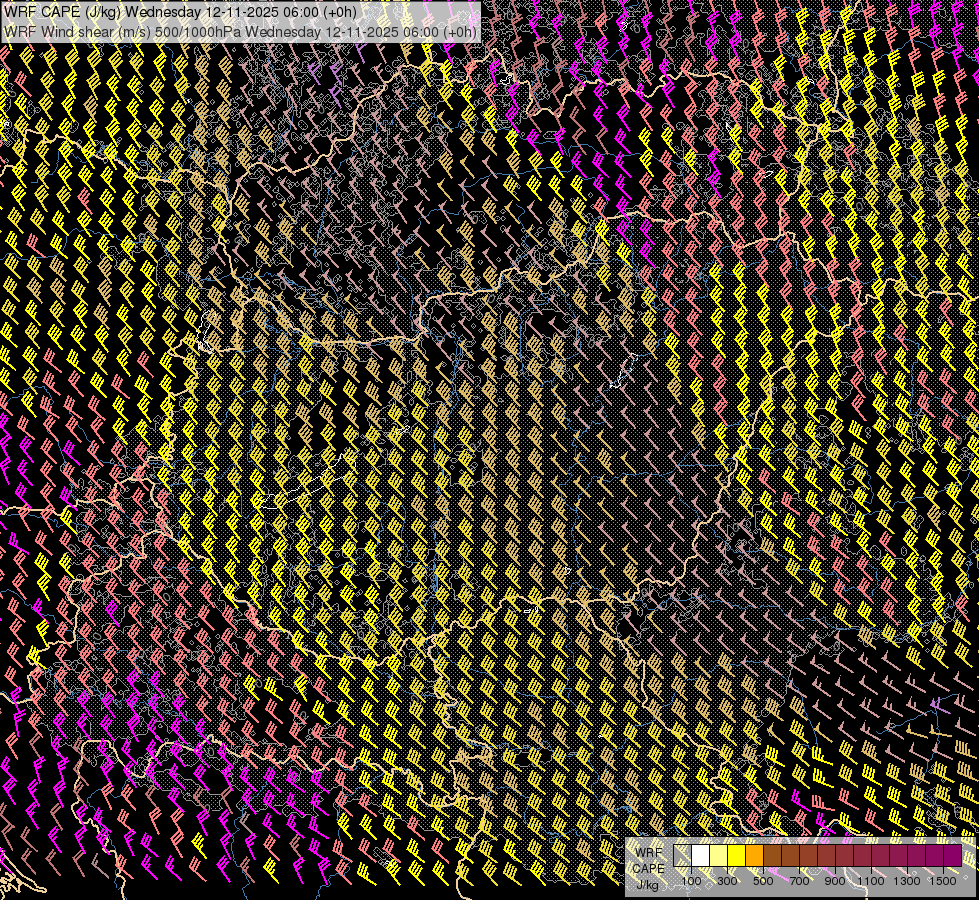Click the J/kg unit text in legend
Screen dimensions: 979x900
[x=648, y=884]
